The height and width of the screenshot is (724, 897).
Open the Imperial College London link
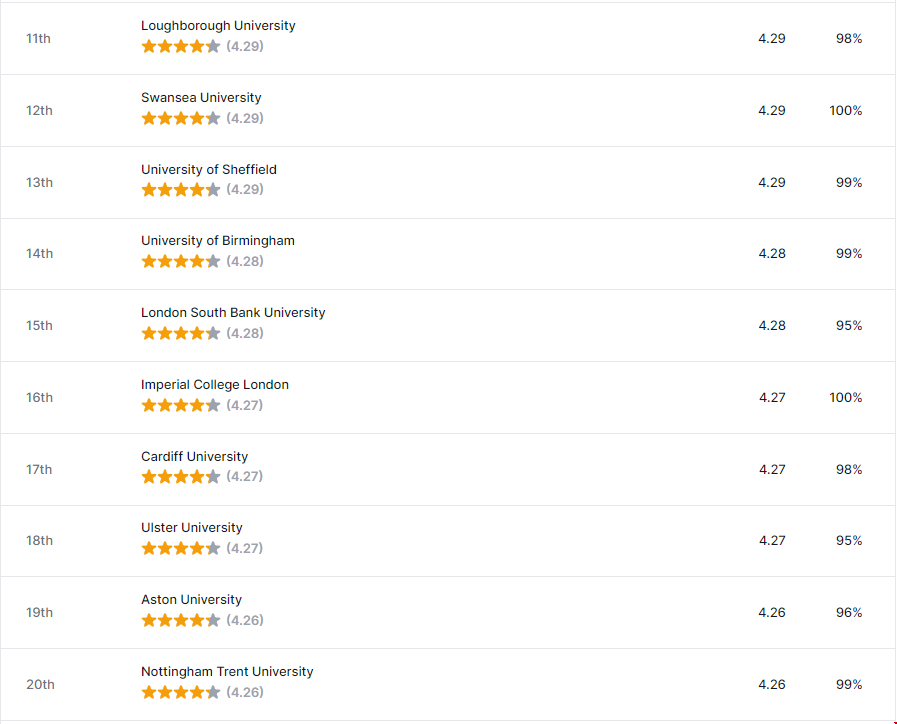point(215,385)
